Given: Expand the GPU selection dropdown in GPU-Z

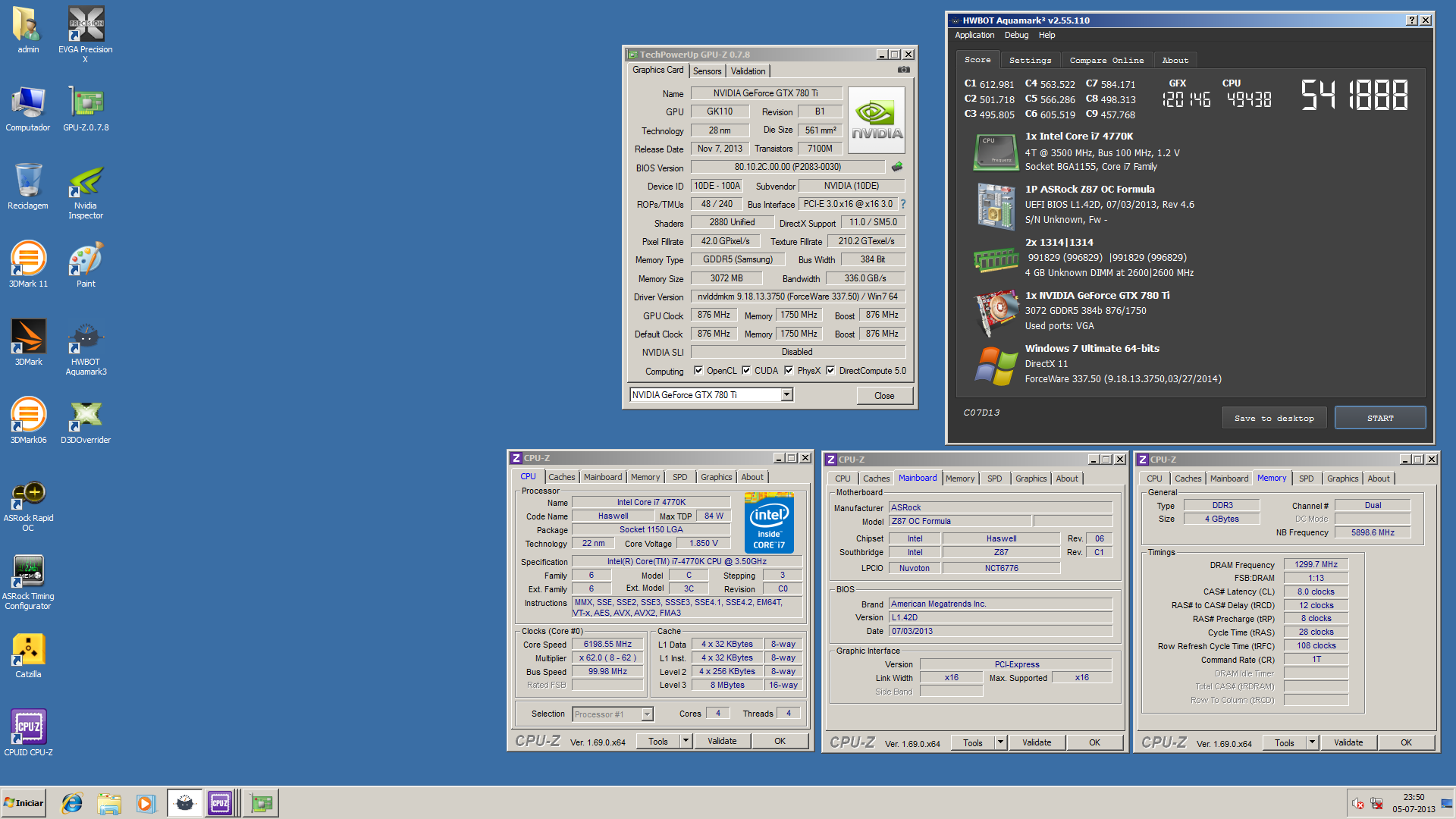Looking at the screenshot, I should pos(787,394).
